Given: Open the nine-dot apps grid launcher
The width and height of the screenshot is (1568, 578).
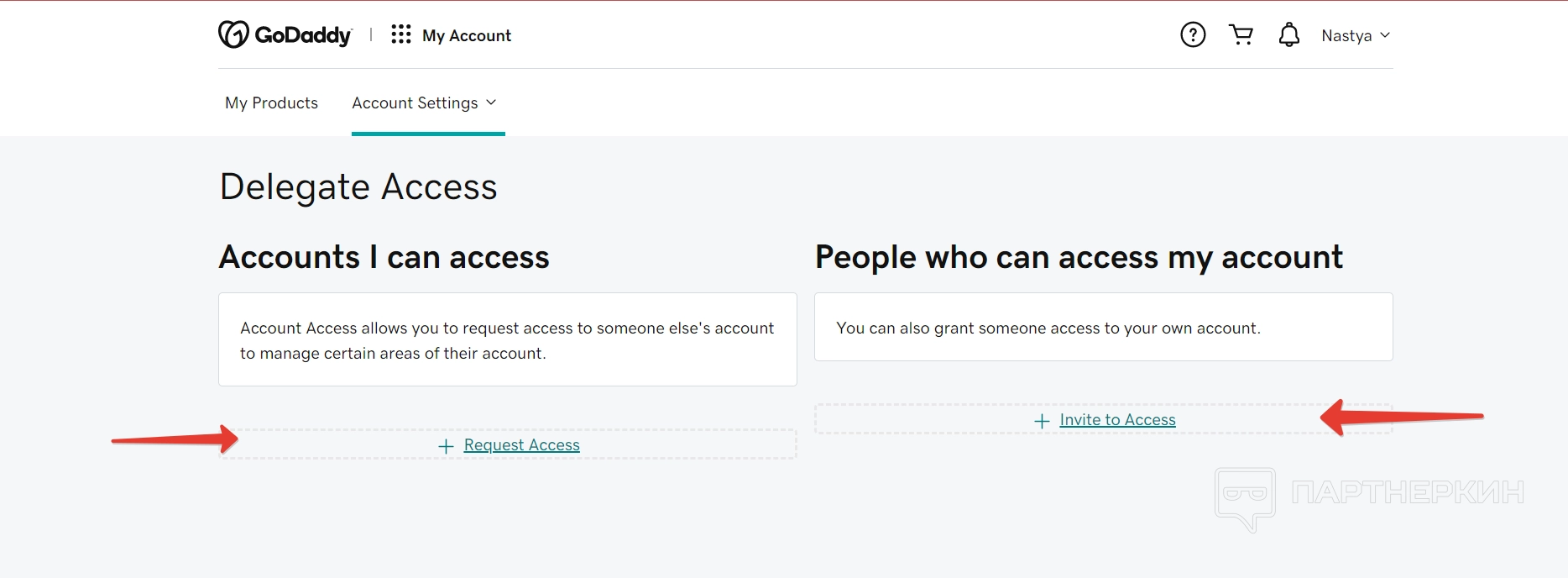Looking at the screenshot, I should [x=401, y=34].
